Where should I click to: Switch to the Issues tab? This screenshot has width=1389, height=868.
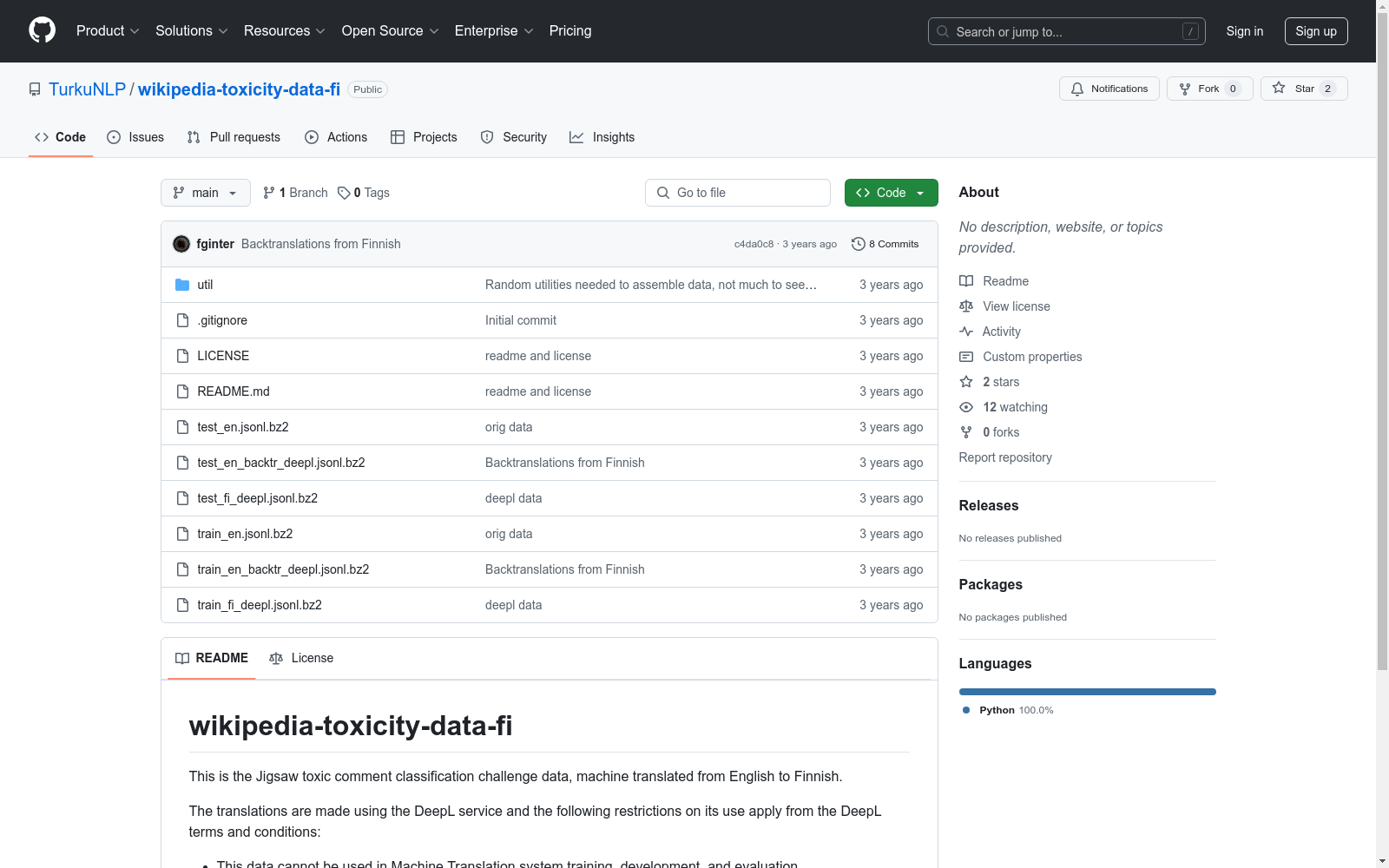pos(135,137)
